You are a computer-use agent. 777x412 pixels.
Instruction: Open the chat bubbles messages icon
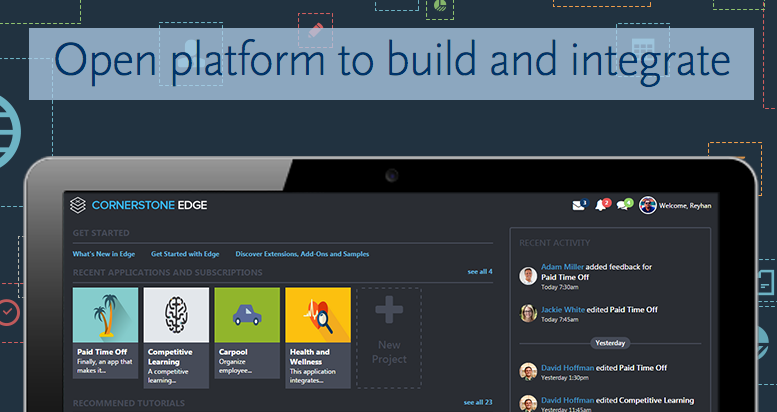coord(623,205)
